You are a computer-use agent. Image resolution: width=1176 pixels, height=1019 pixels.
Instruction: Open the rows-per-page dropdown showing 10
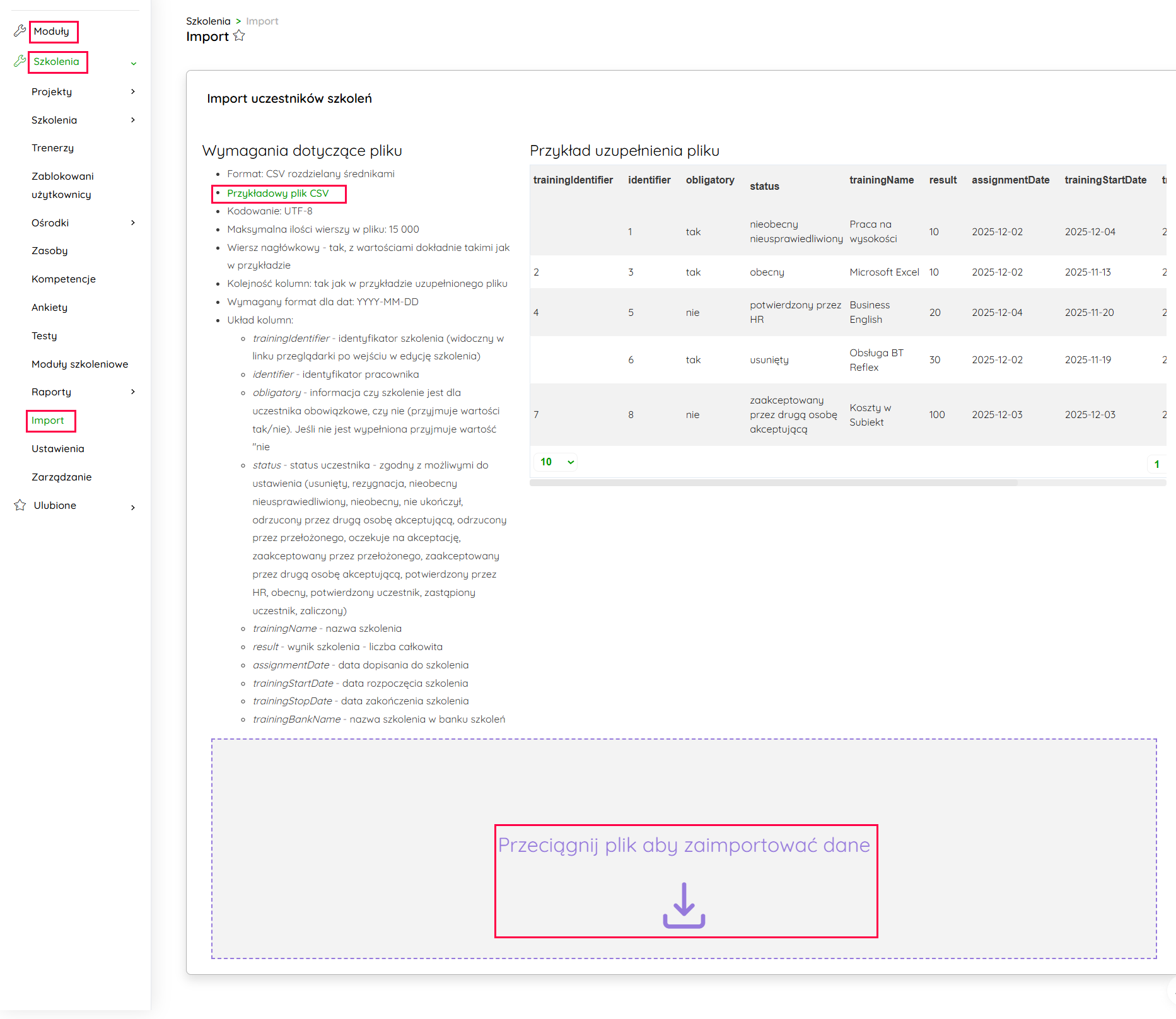pos(556,462)
